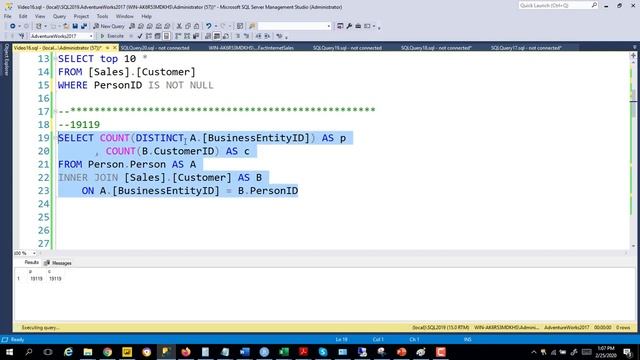Switch to the SQLQuery18.sql tab

[436, 48]
